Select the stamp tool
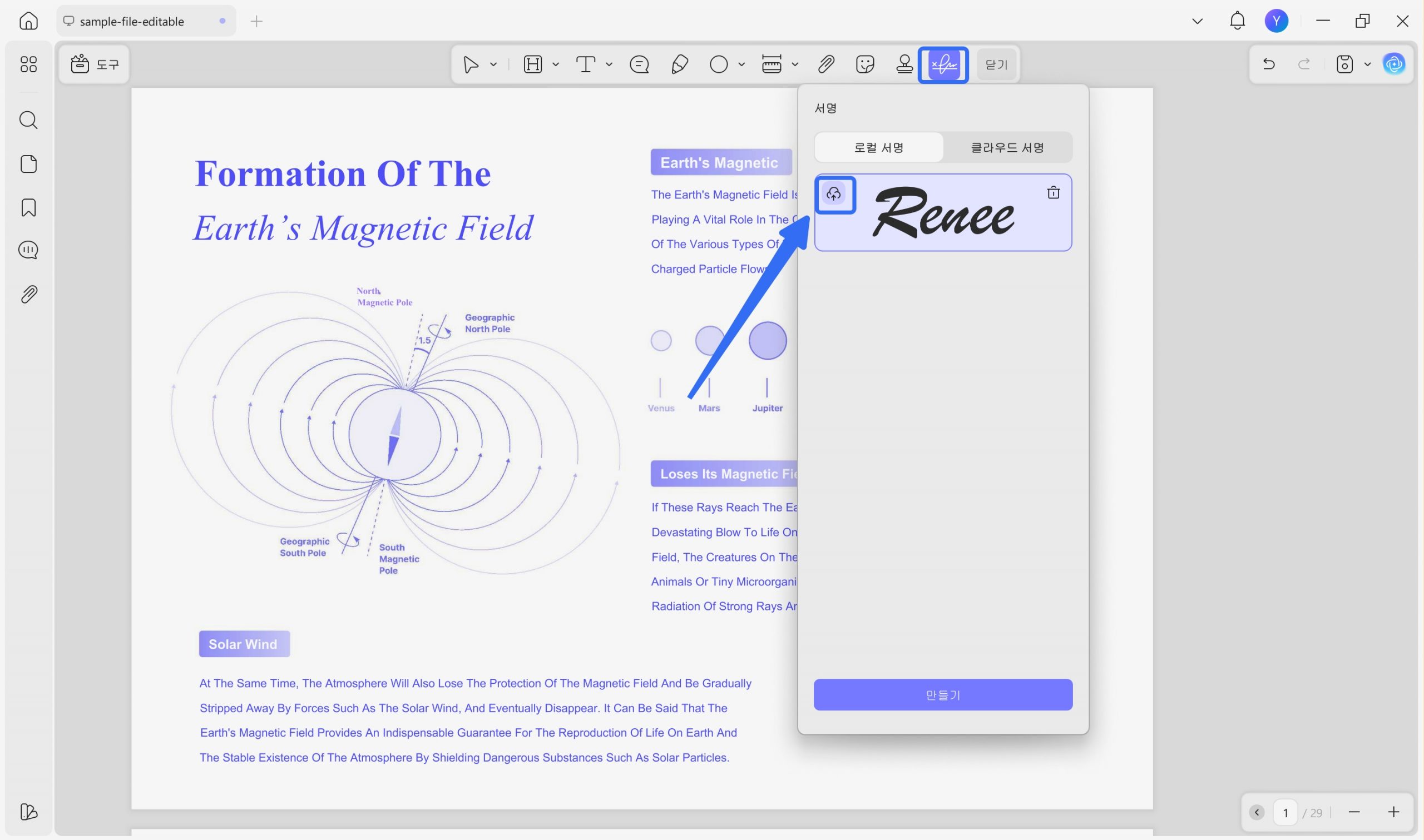This screenshot has width=1424, height=840. [x=904, y=64]
